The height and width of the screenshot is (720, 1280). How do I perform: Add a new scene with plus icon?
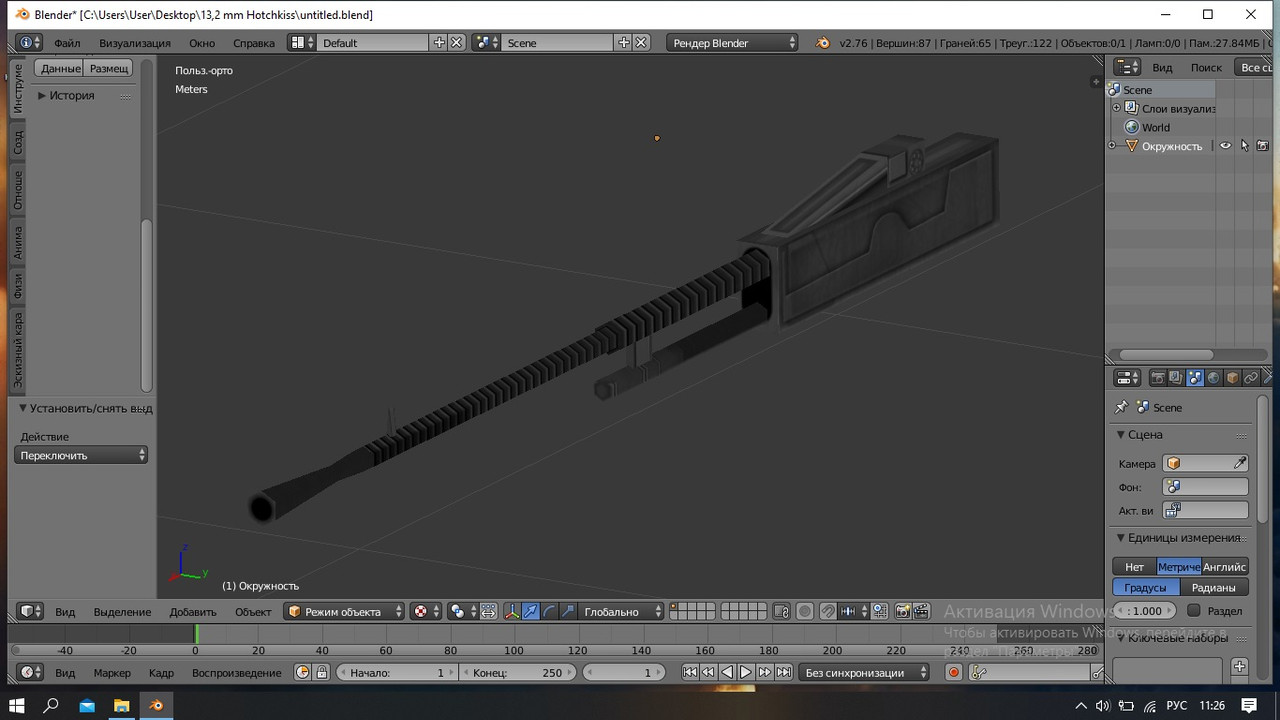(624, 43)
